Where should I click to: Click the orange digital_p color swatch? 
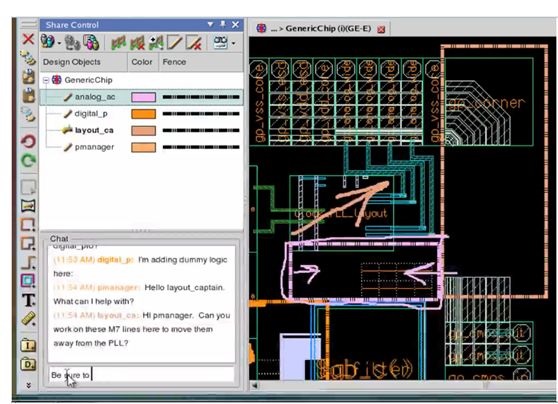coord(143,114)
